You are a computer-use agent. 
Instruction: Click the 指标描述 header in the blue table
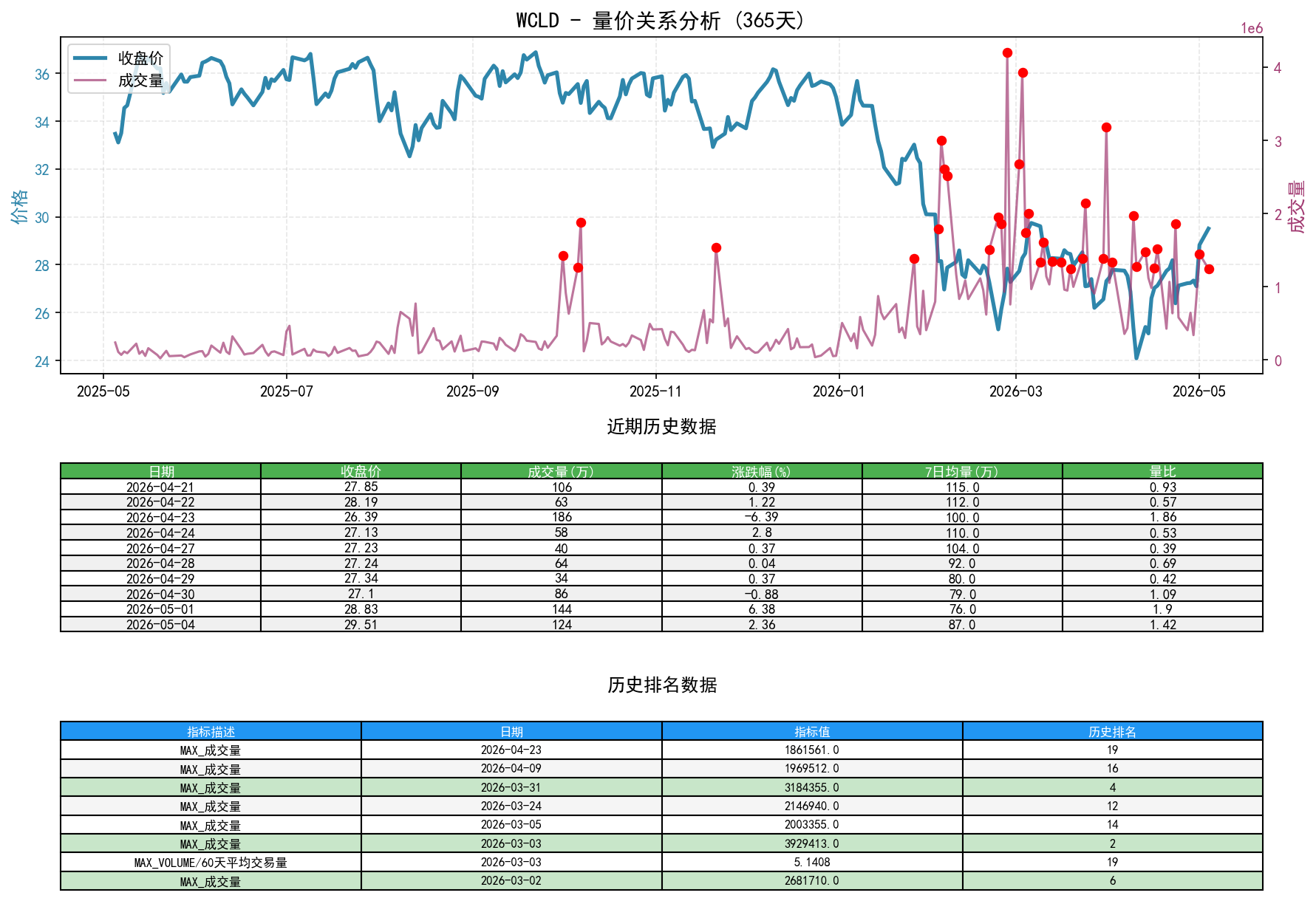click(x=211, y=731)
